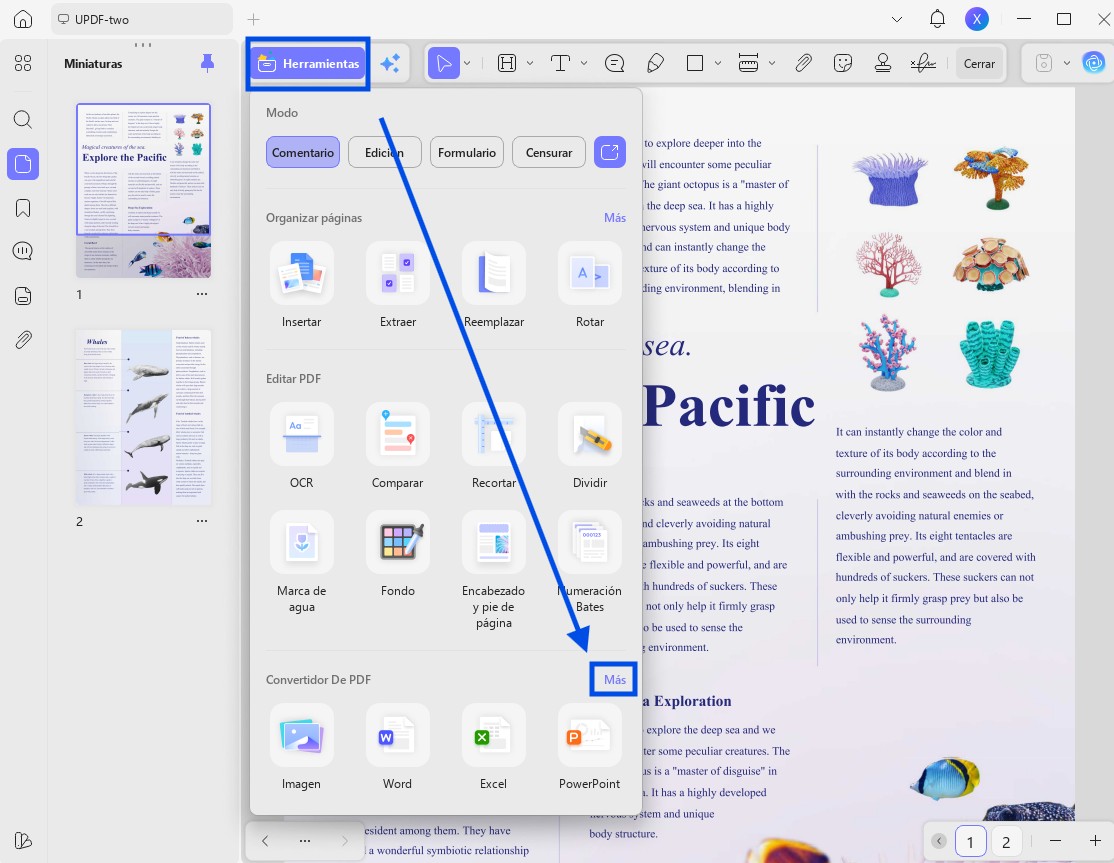1114x863 pixels.
Task: Click the Cerrar button
Action: (x=979, y=64)
